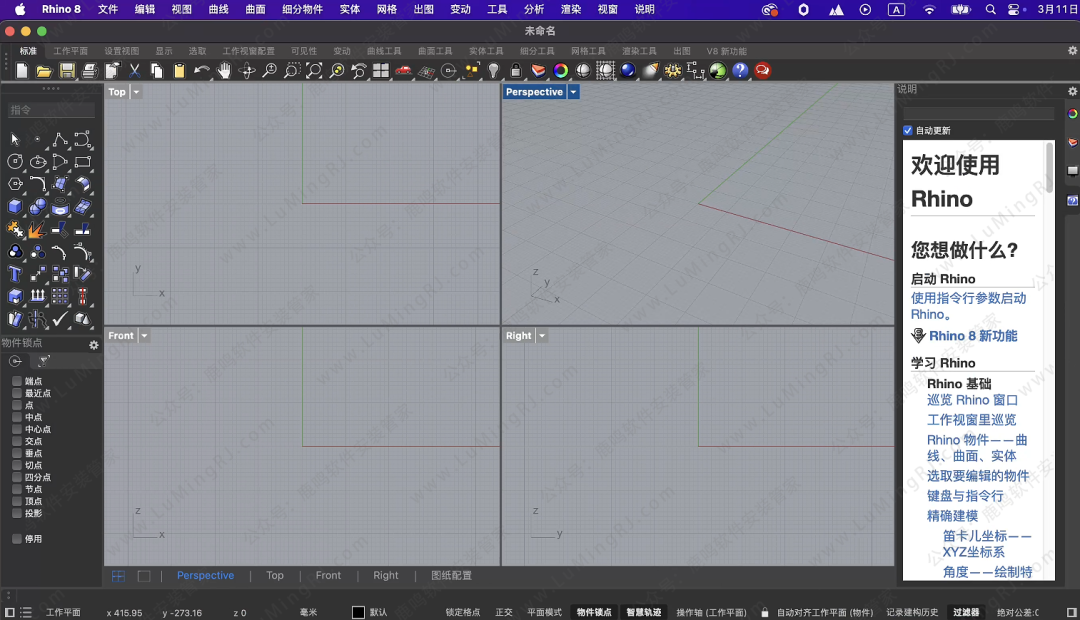Open the Perspective viewport dropdown arrow
The width and height of the screenshot is (1080, 620).
point(573,92)
